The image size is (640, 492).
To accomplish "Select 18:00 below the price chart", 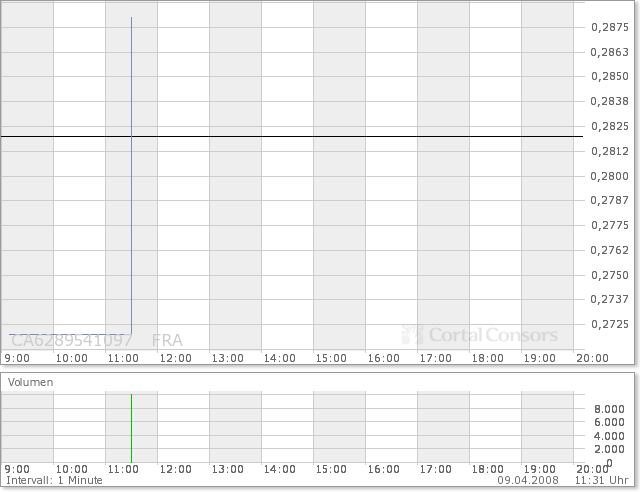I will (488, 358).
